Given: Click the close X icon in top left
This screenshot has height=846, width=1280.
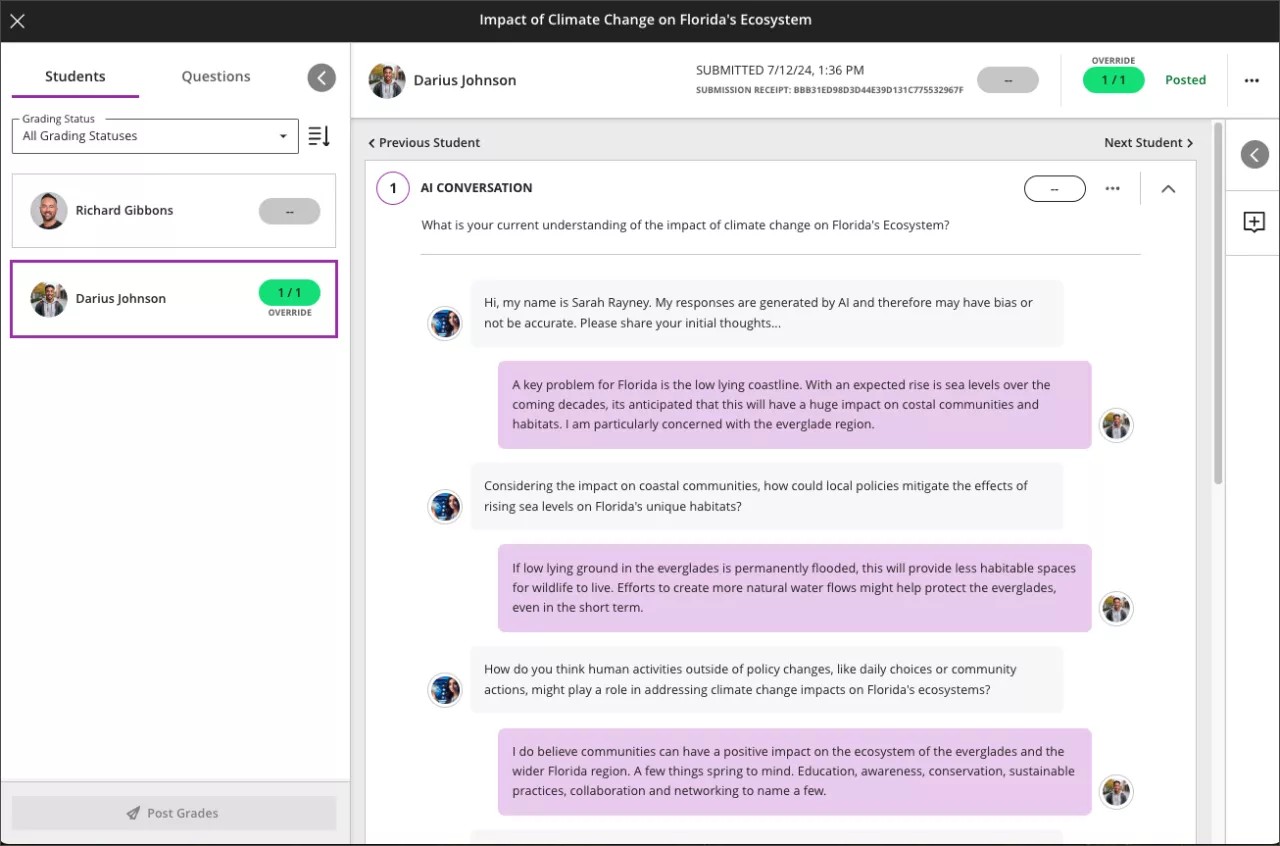Looking at the screenshot, I should tap(17, 20).
